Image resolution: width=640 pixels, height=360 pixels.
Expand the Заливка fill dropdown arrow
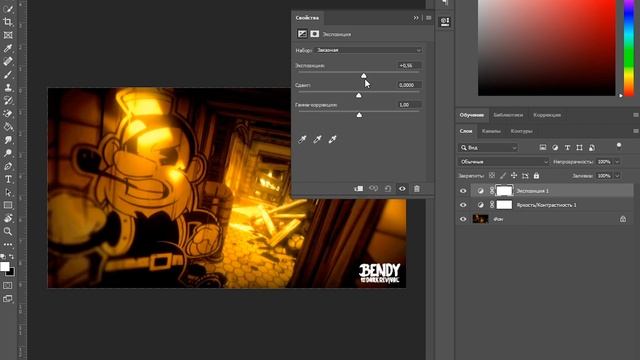click(x=617, y=176)
